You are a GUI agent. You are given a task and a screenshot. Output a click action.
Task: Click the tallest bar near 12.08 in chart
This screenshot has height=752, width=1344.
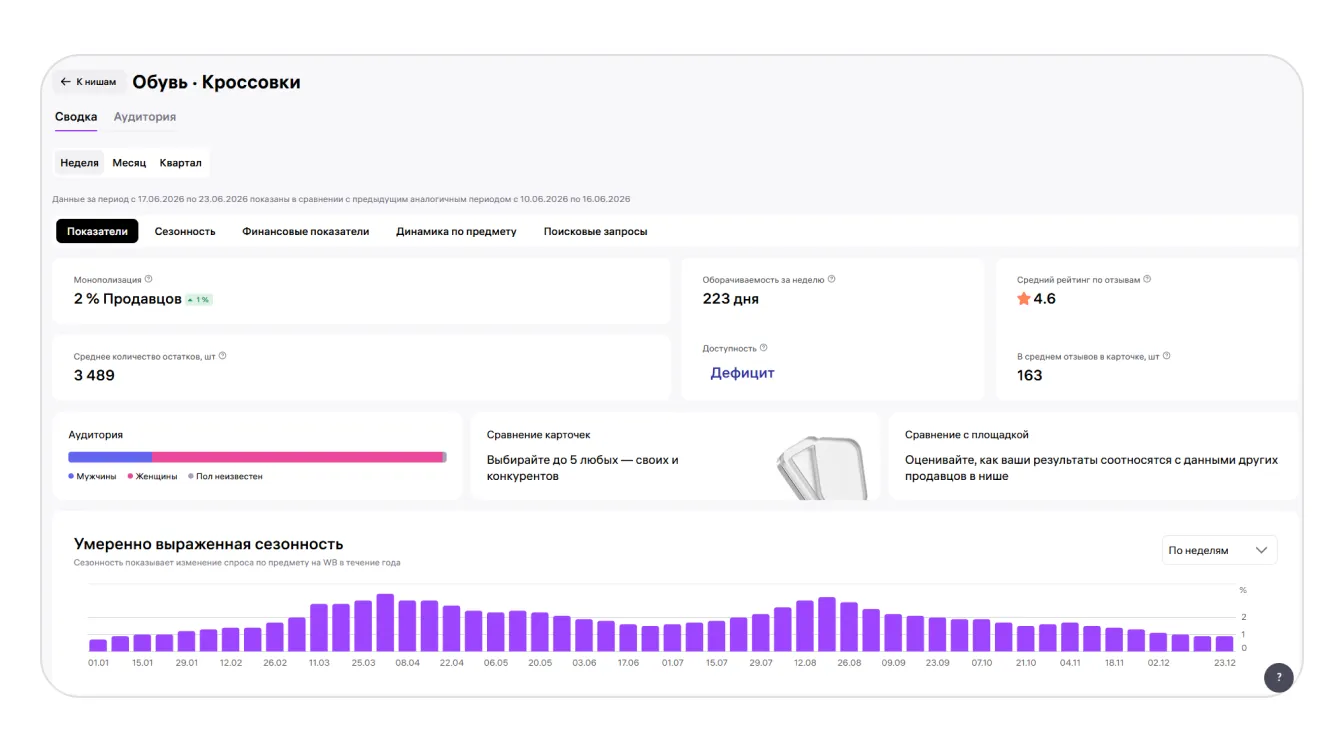(827, 625)
